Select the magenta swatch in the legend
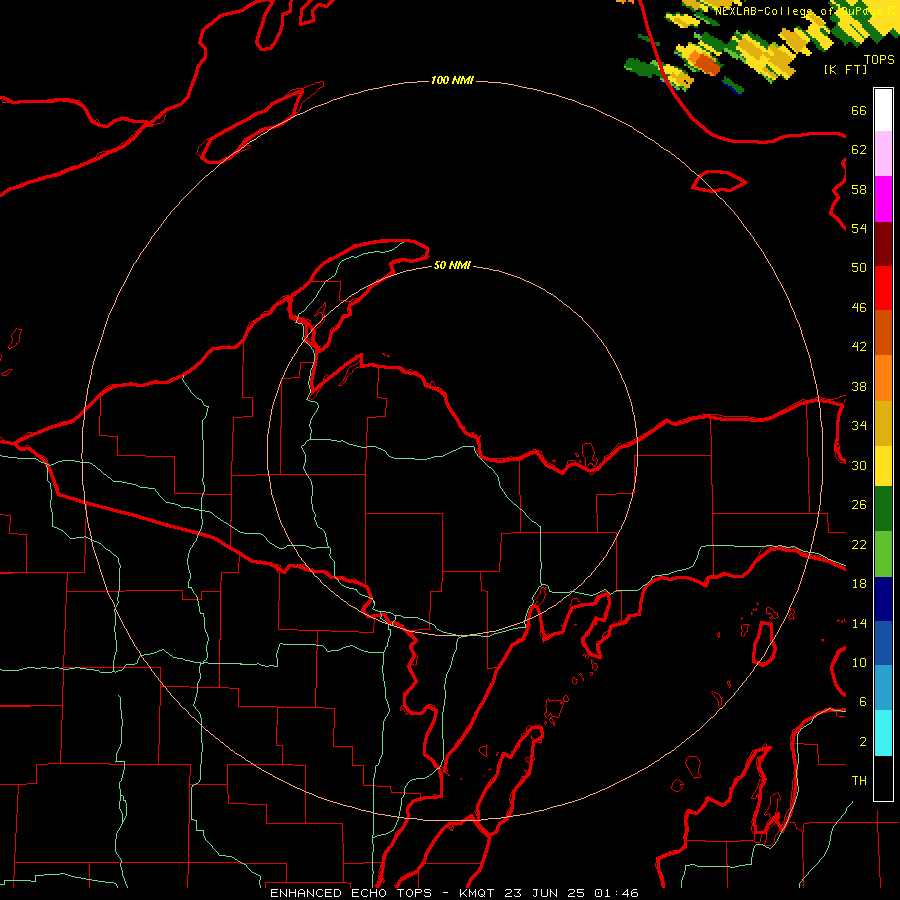The width and height of the screenshot is (900, 900). (x=883, y=199)
